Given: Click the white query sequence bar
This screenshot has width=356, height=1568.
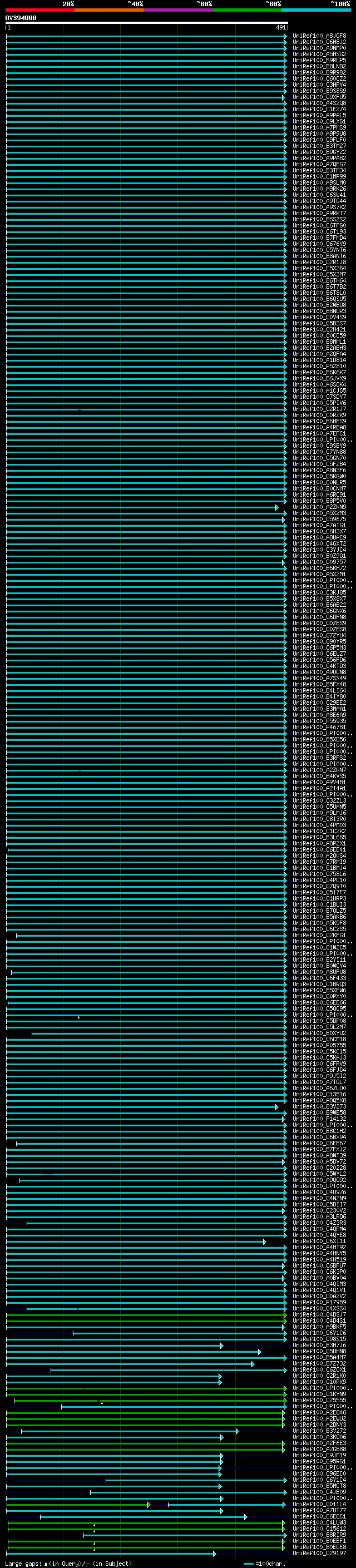Looking at the screenshot, I should point(147,23).
